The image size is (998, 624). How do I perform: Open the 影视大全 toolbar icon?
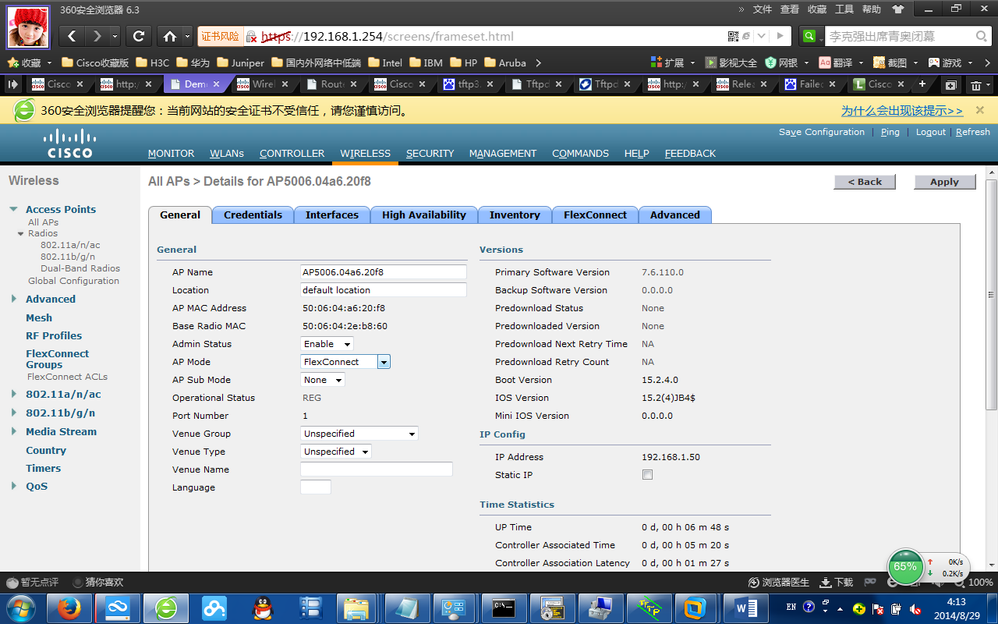pos(731,62)
